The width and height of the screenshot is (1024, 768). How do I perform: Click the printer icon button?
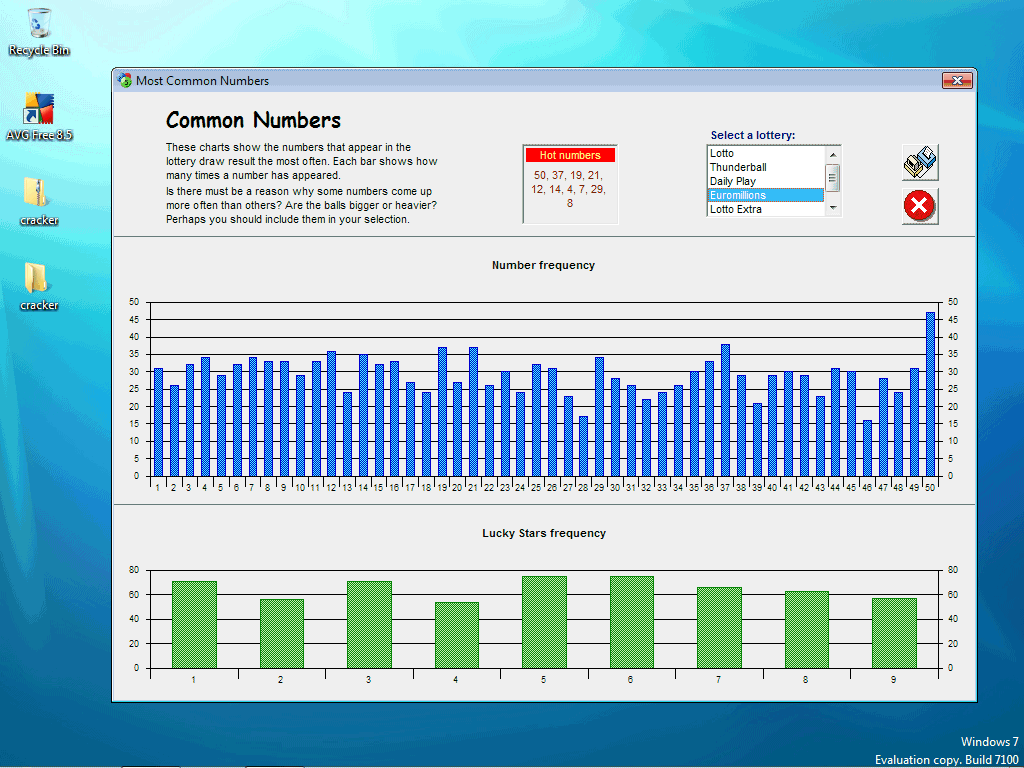(919, 163)
